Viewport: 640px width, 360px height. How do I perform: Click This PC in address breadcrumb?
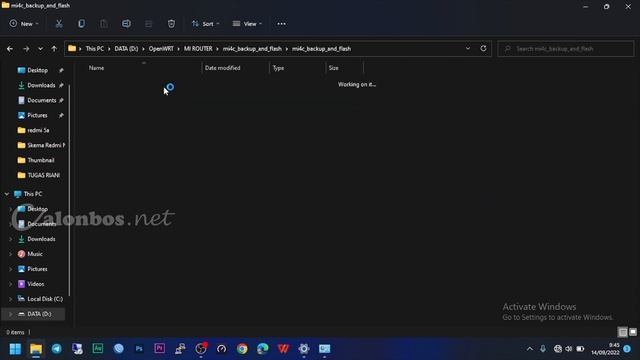click(95, 49)
